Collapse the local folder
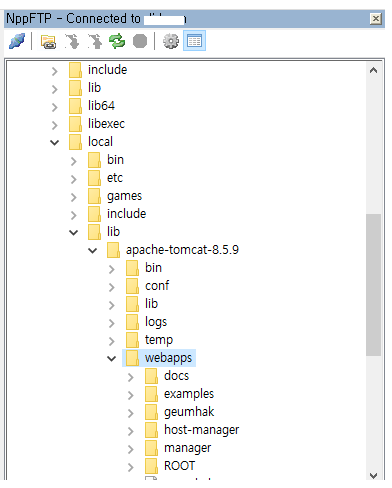 pyautogui.click(x=55, y=143)
